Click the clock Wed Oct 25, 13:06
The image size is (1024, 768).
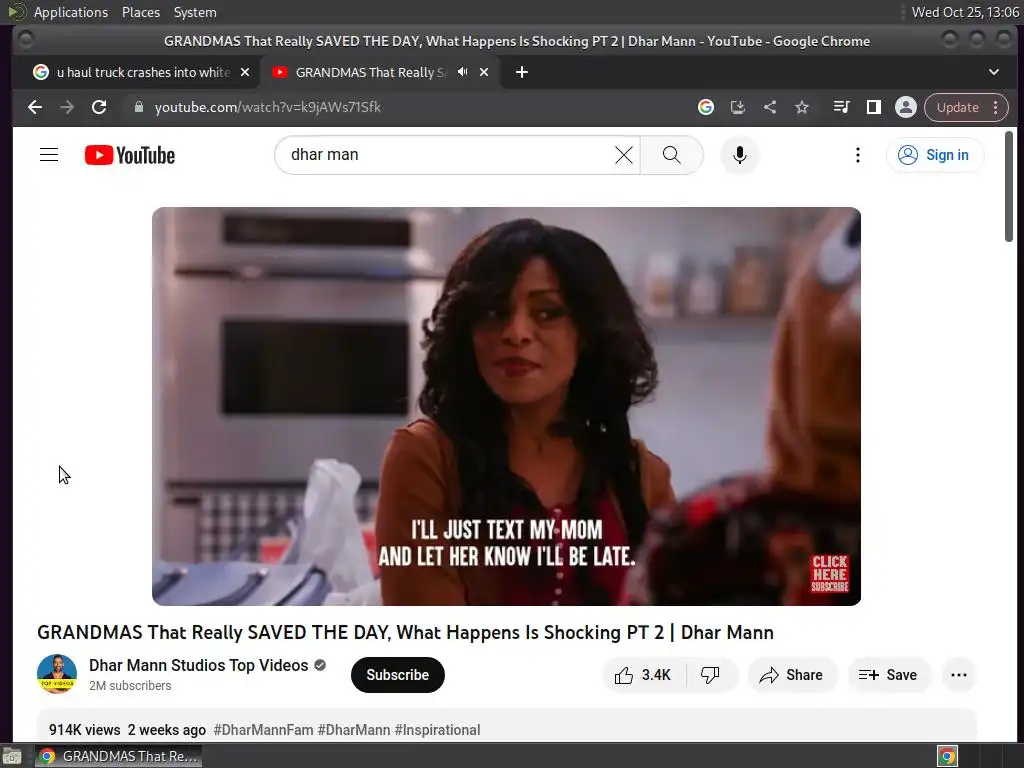(965, 12)
